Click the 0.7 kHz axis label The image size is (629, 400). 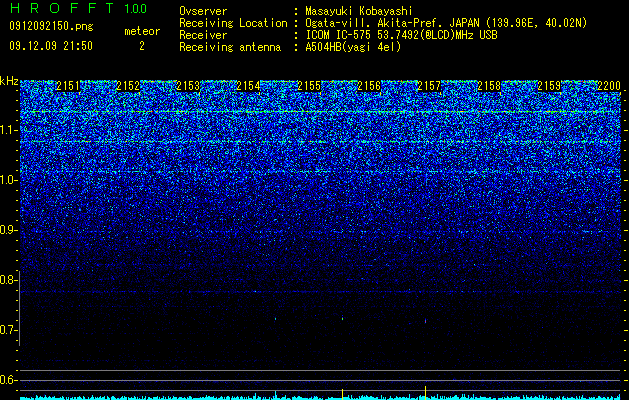click(8, 330)
